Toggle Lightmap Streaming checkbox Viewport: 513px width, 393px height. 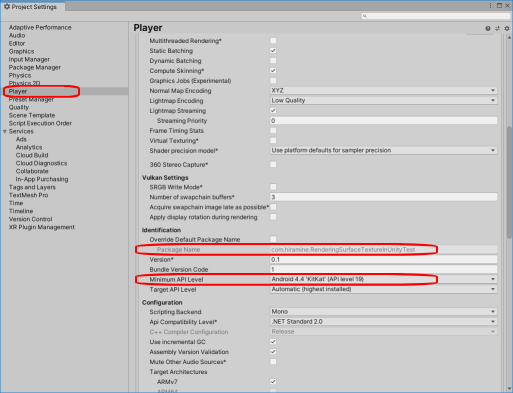coord(273,111)
